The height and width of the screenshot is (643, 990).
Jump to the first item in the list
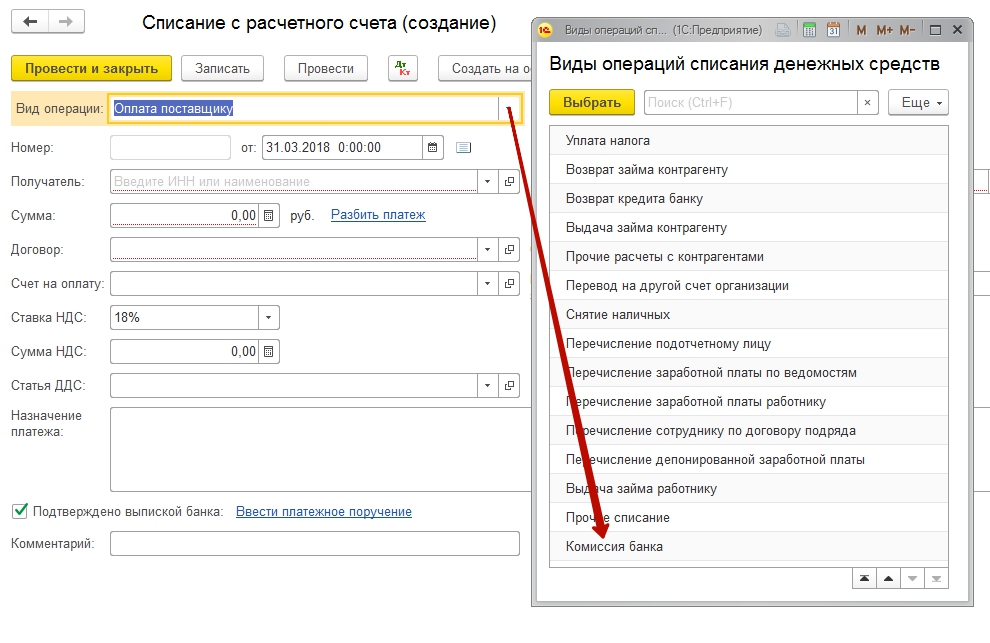click(x=864, y=578)
